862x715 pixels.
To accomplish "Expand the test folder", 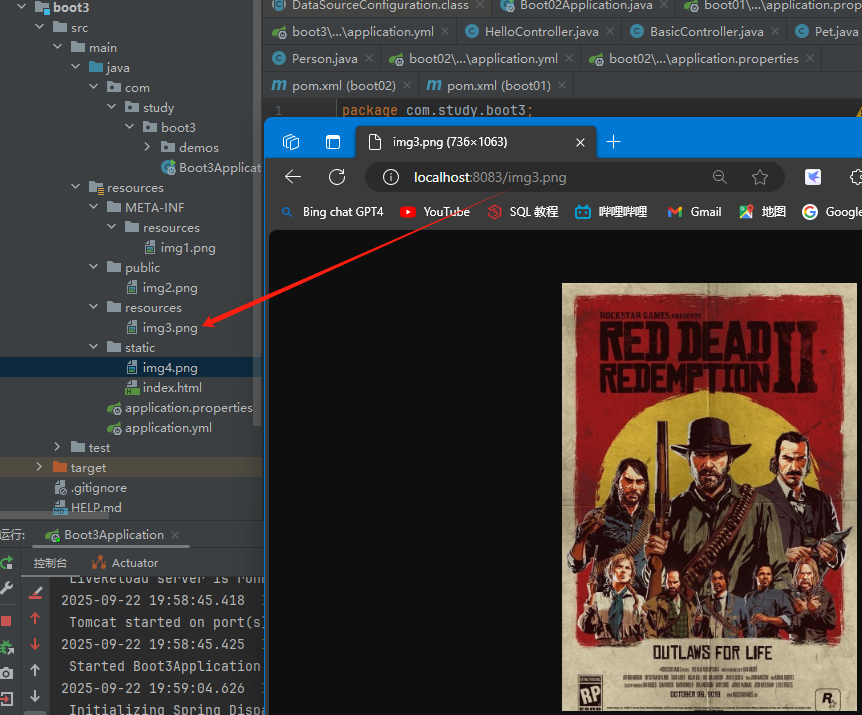I will pos(58,447).
